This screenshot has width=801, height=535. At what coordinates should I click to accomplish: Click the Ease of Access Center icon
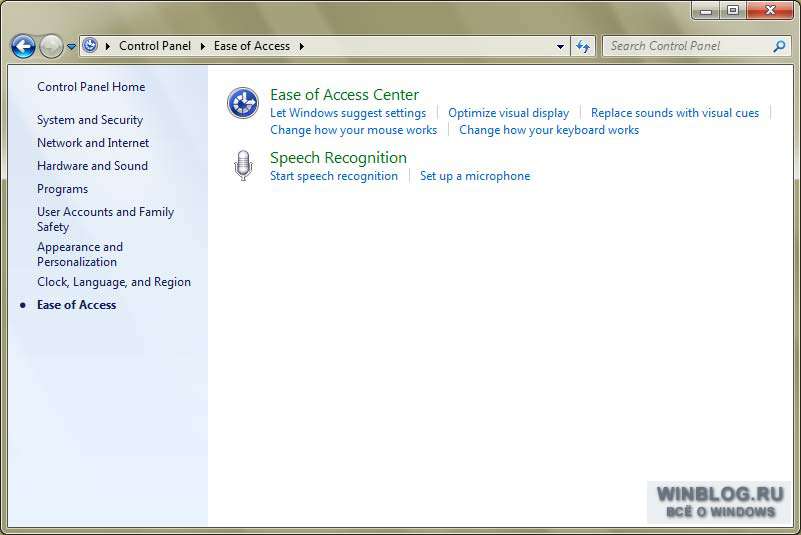[243, 103]
